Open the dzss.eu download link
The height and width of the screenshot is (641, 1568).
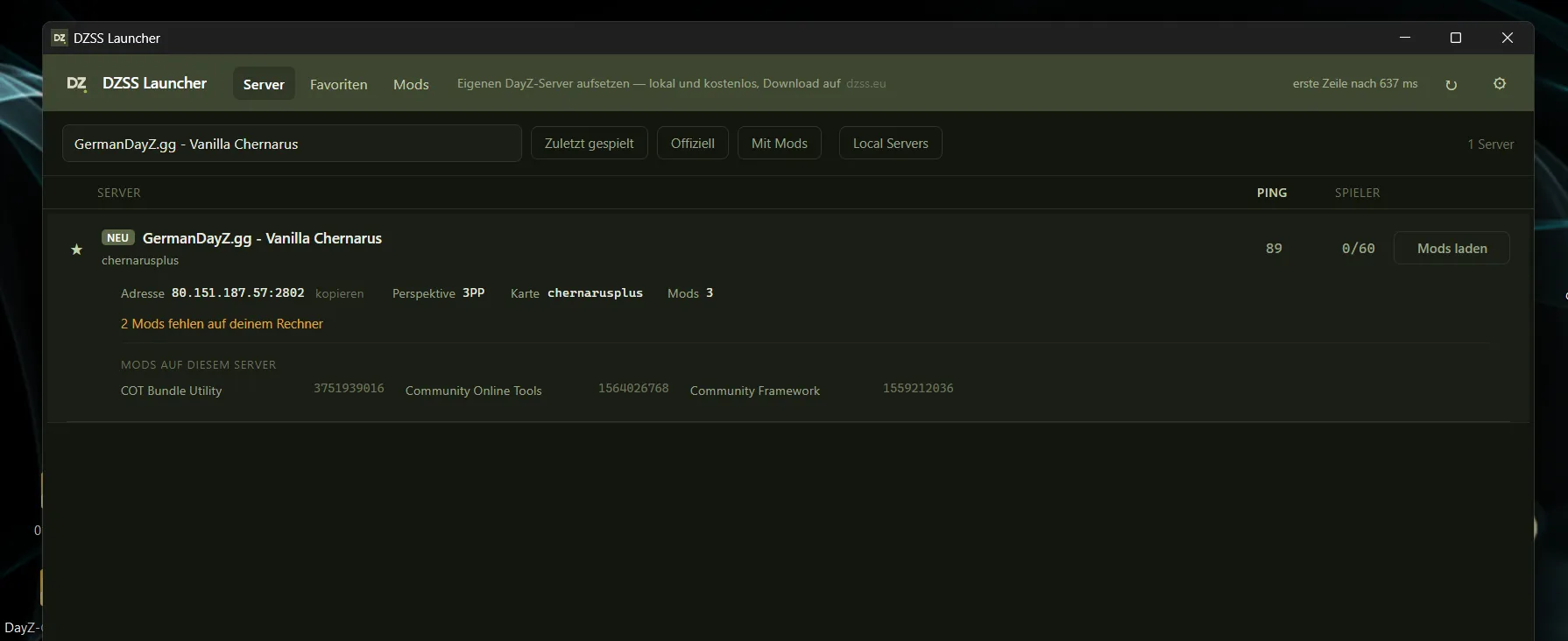tap(866, 83)
